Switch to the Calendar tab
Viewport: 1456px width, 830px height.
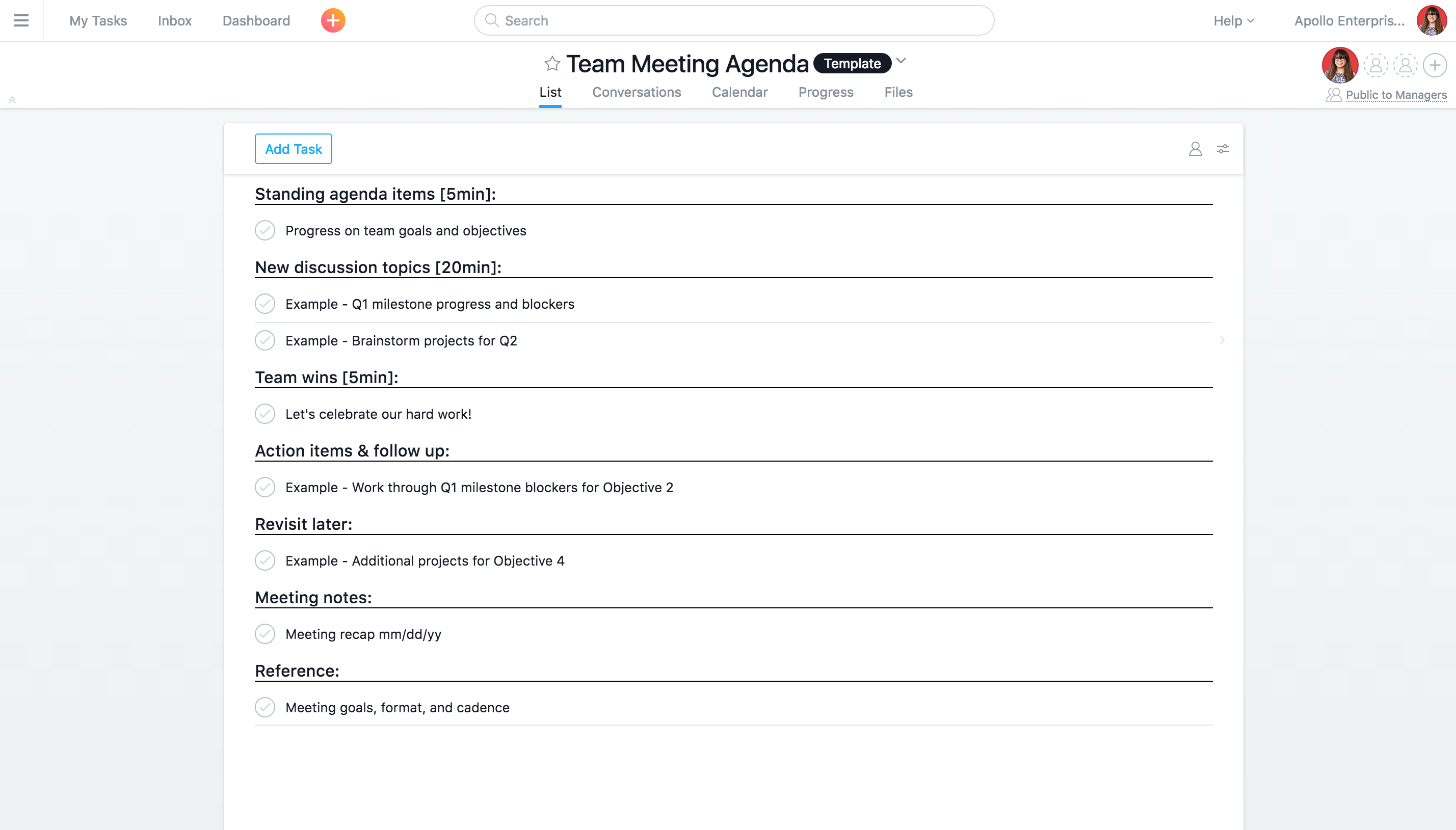(739, 91)
